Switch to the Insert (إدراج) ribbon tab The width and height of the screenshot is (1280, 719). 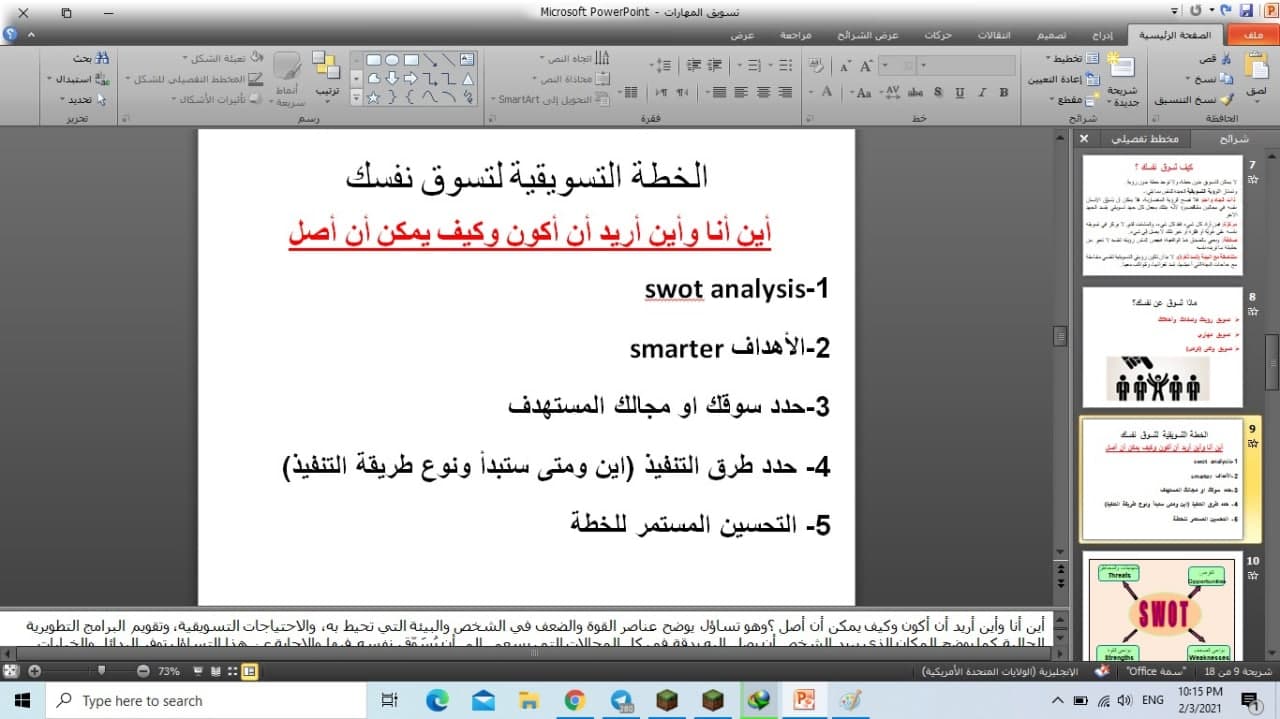pyautogui.click(x=1101, y=34)
